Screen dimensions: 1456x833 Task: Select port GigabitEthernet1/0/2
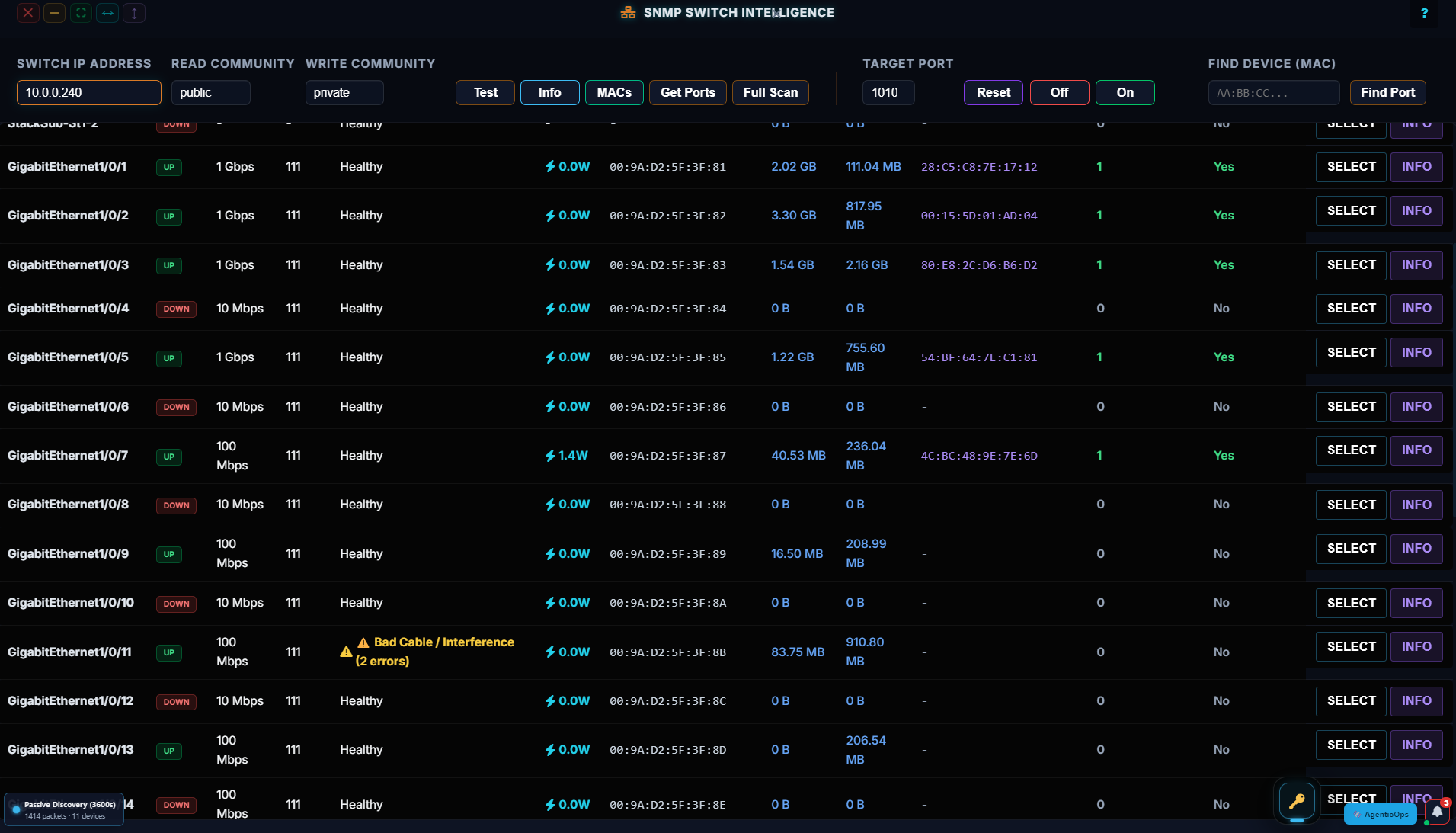click(1351, 211)
